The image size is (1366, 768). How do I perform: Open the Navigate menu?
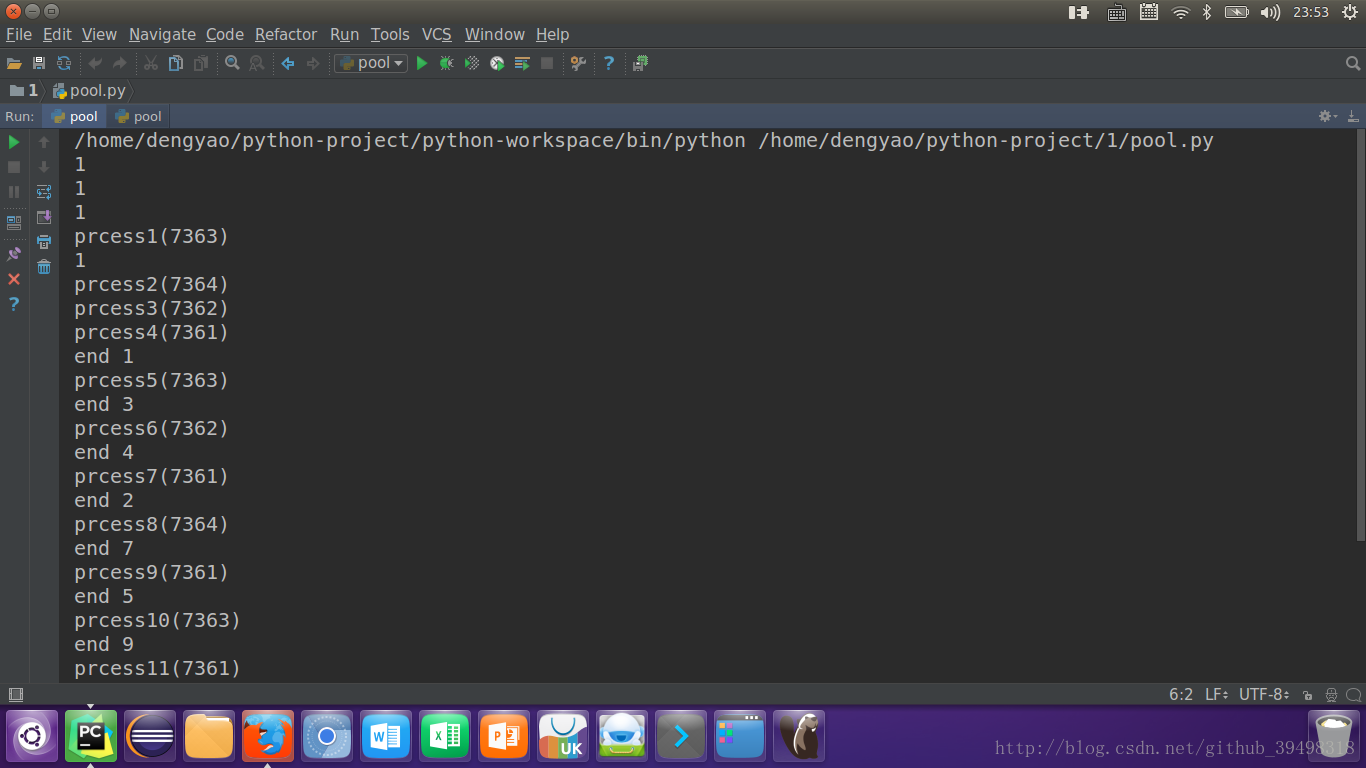(162, 34)
